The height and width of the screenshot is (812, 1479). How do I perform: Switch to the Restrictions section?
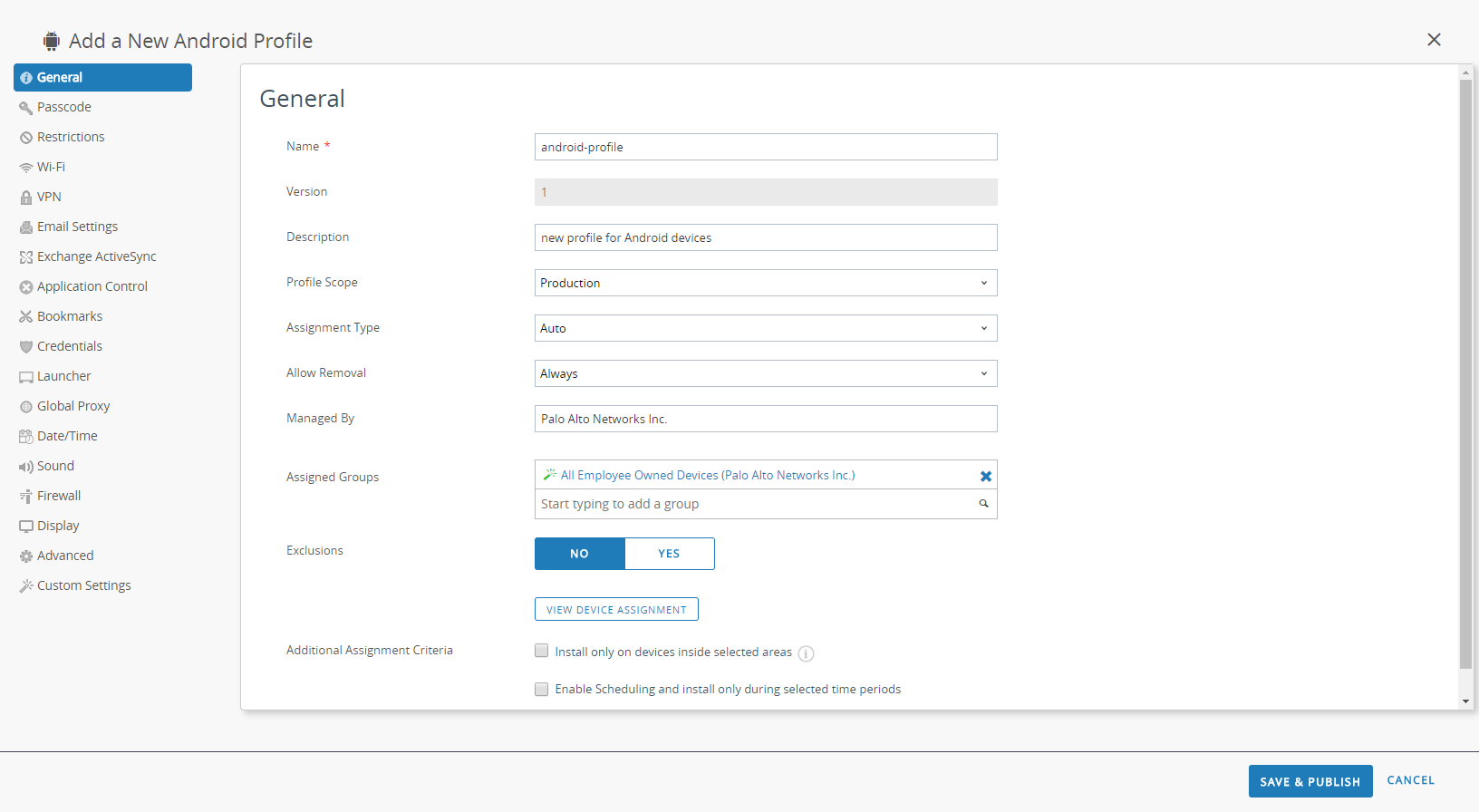click(71, 137)
